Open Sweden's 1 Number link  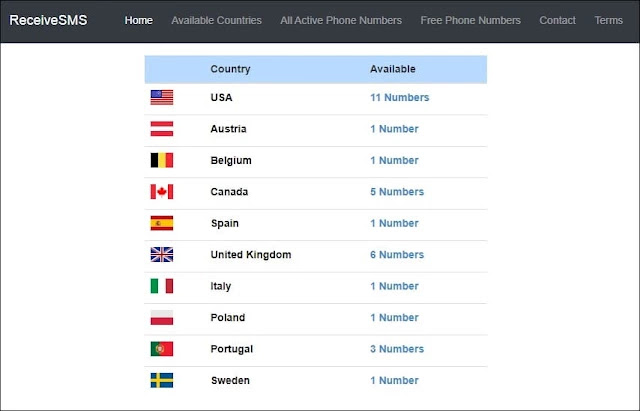(x=394, y=380)
